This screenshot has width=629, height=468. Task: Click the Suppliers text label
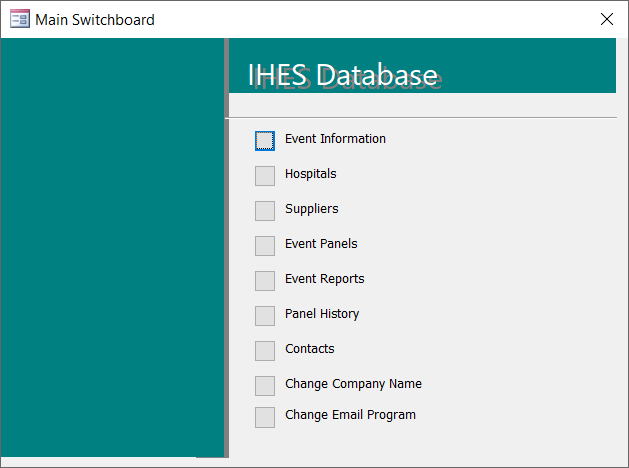coord(312,209)
